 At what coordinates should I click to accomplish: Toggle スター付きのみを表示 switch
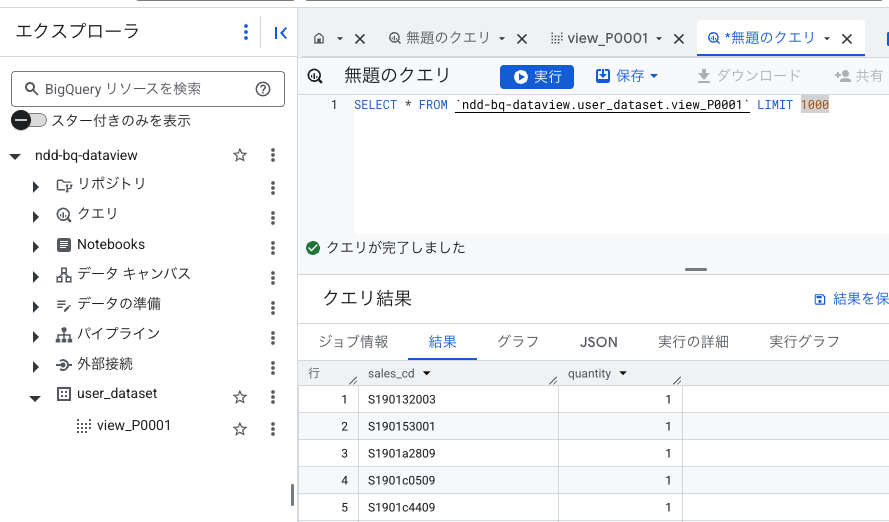pos(29,120)
